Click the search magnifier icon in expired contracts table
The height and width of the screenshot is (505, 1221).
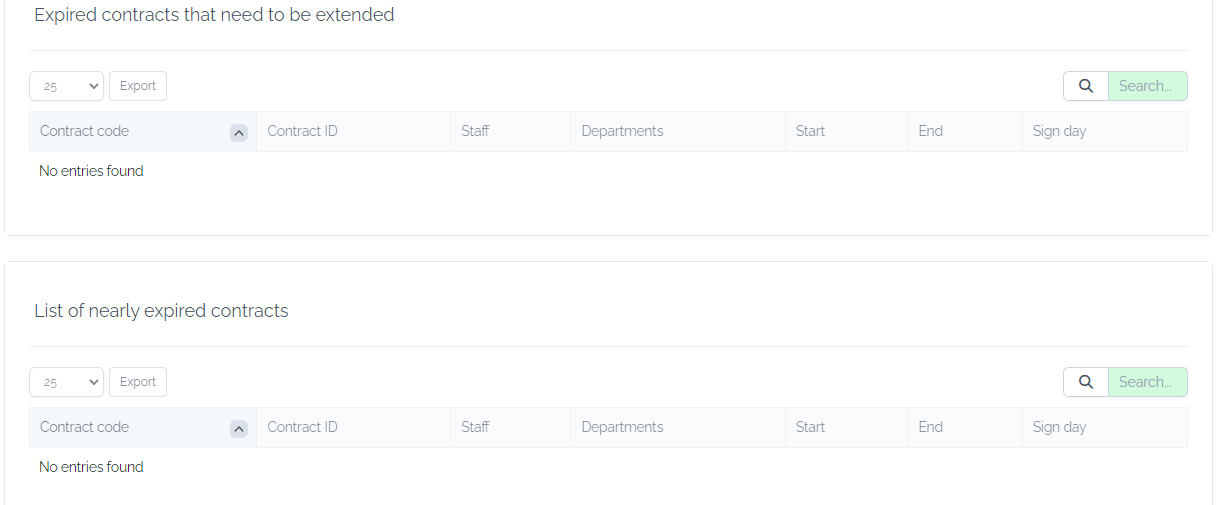point(1085,86)
